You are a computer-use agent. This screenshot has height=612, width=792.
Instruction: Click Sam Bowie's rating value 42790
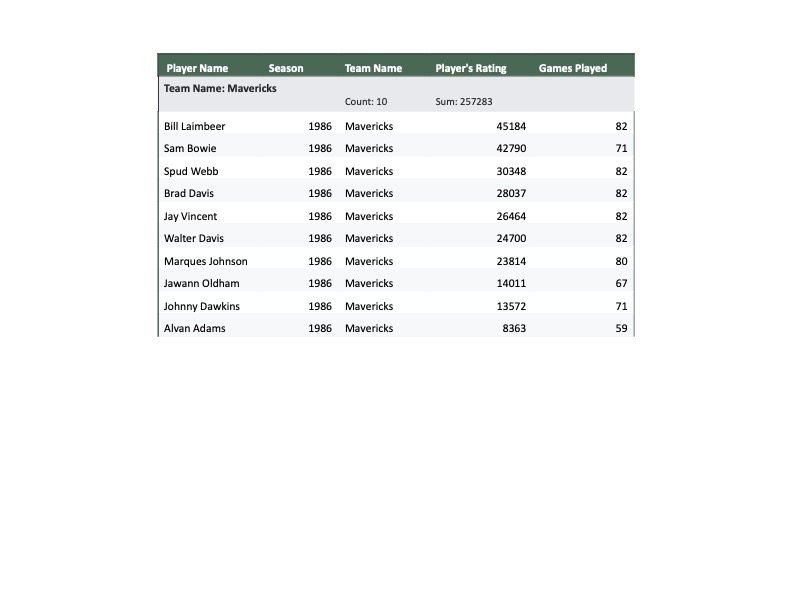click(511, 148)
